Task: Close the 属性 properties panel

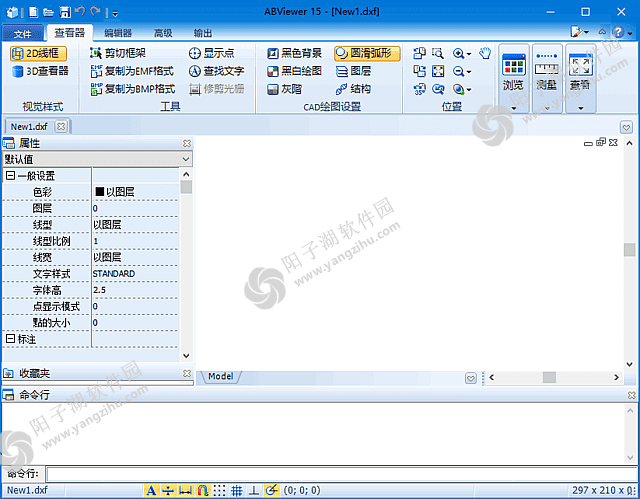Action: (x=187, y=143)
